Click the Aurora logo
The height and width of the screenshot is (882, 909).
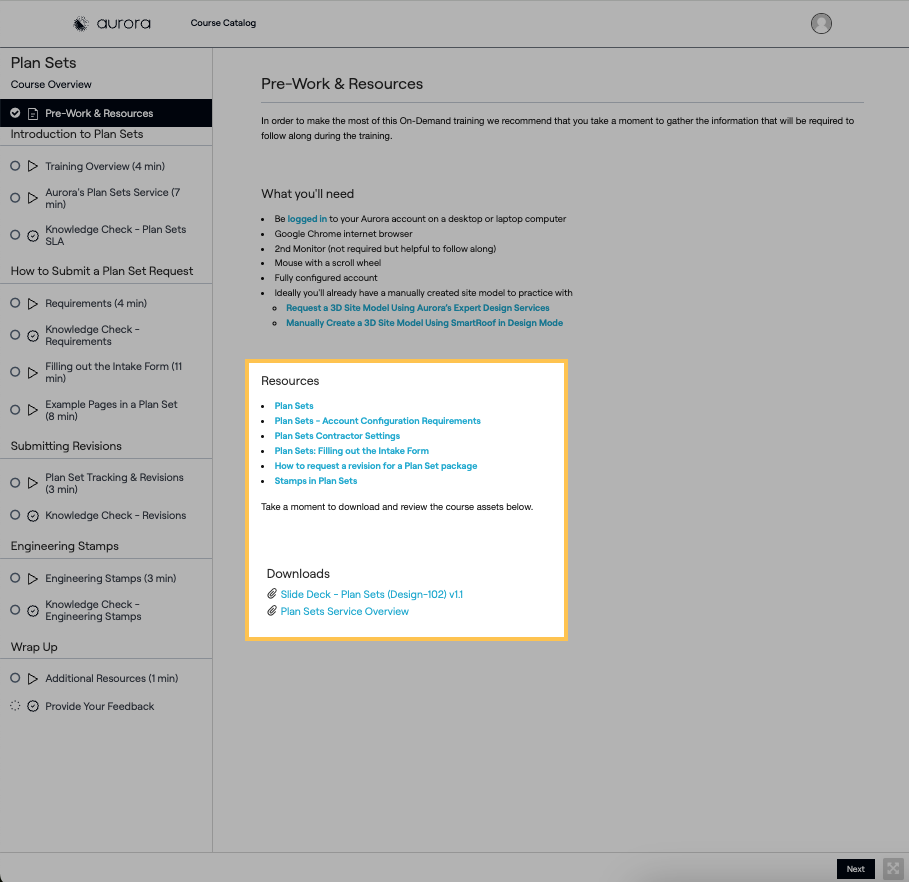(x=112, y=23)
